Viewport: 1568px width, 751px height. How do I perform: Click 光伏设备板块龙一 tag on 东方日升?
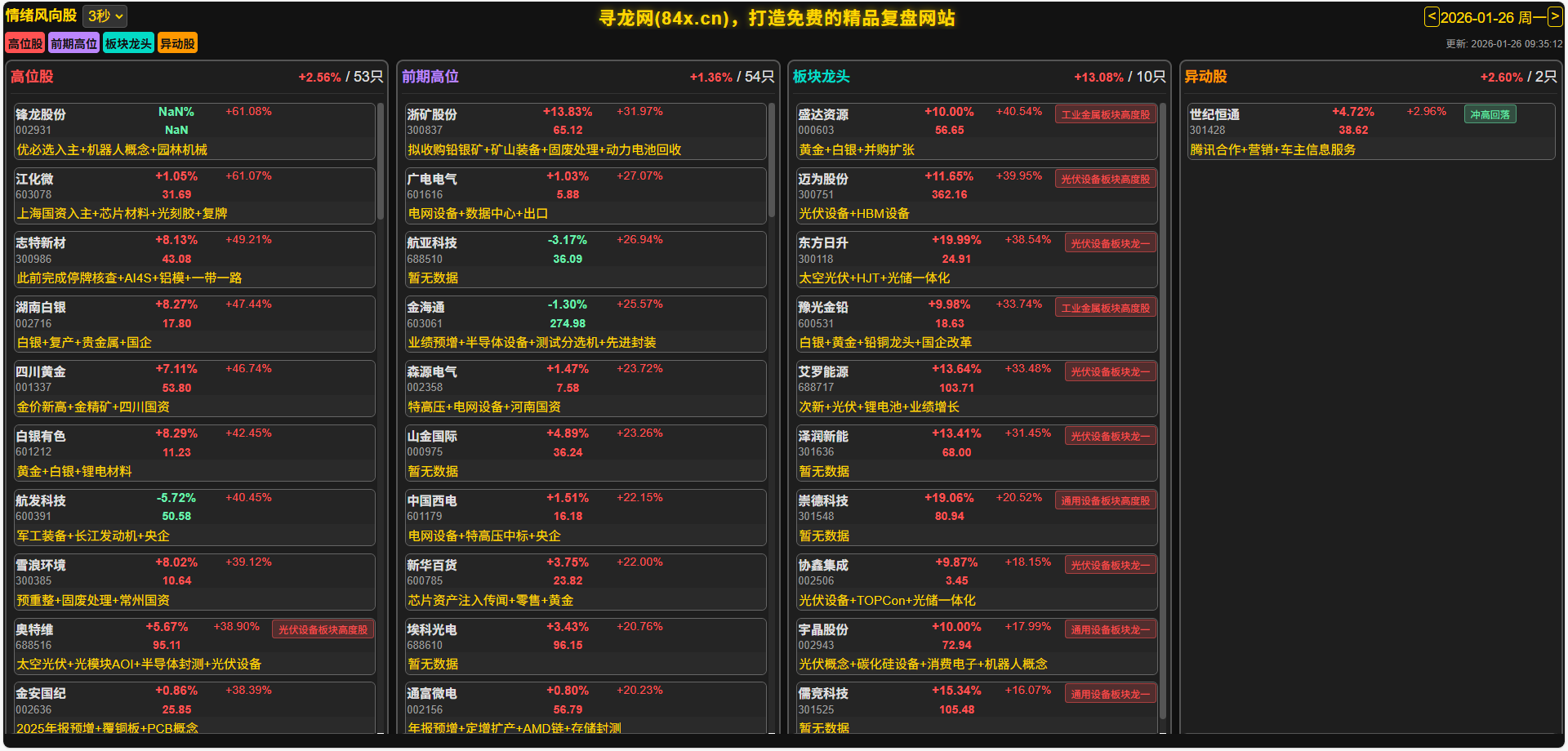[1110, 244]
